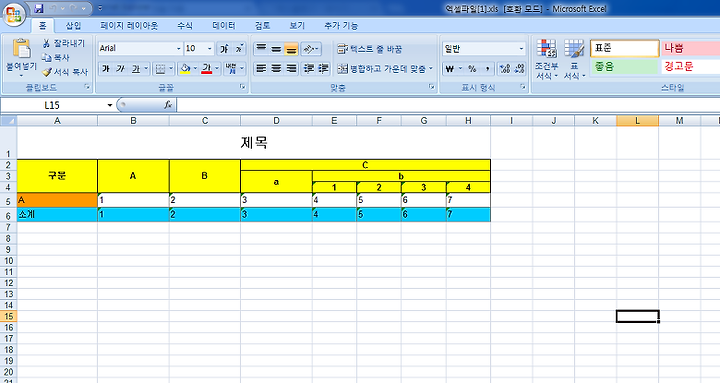Apply yellow fill color bucket
720x383 pixels.
coord(185,69)
